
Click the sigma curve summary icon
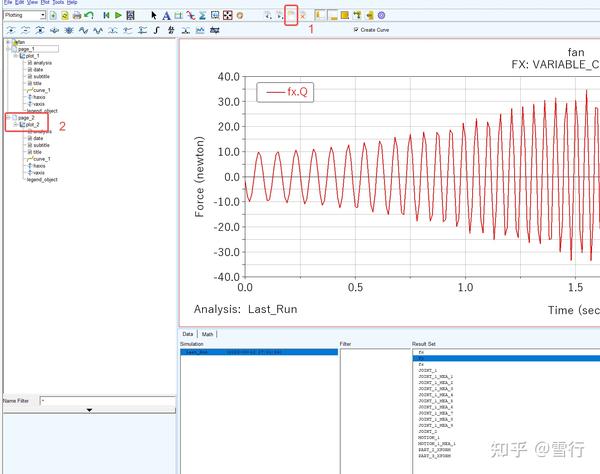[x=203, y=16]
